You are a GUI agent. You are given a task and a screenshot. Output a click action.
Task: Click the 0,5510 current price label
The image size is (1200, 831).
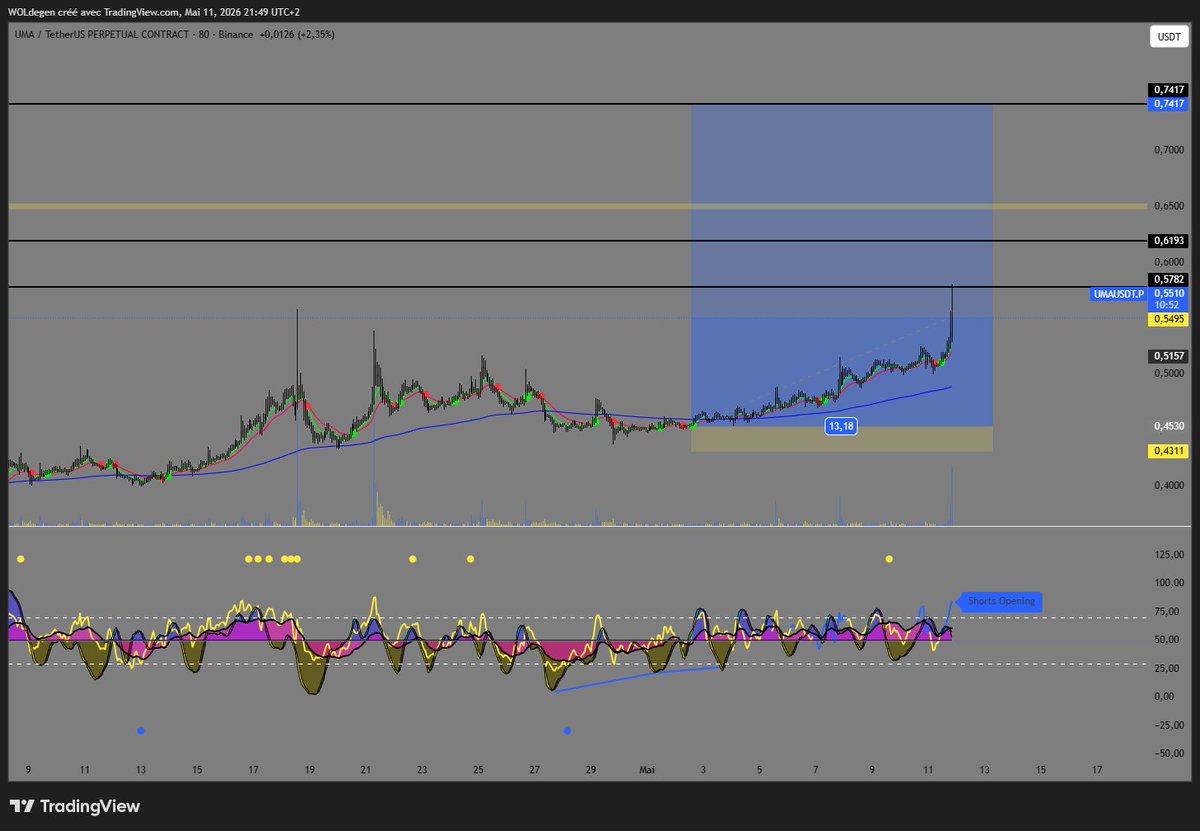(1169, 294)
